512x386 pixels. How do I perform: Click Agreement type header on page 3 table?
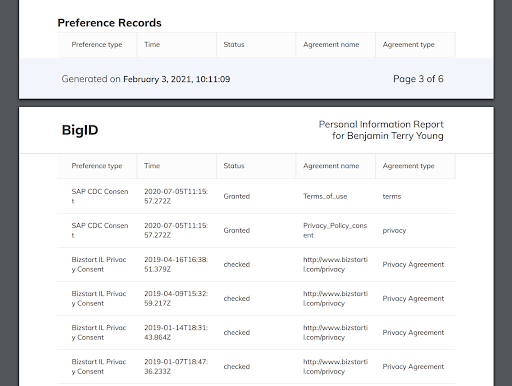click(408, 45)
